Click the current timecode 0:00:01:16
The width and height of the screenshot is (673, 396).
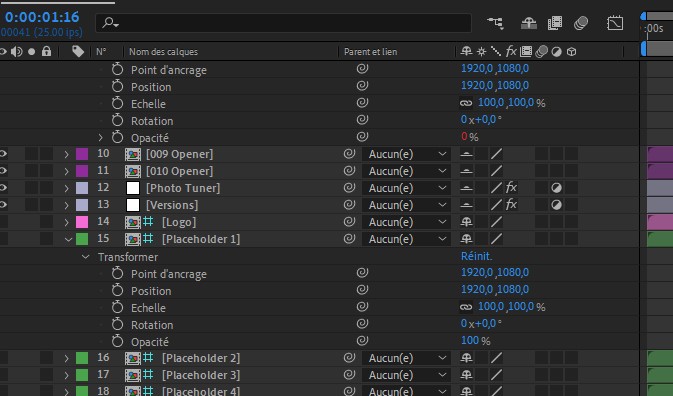(x=42, y=17)
